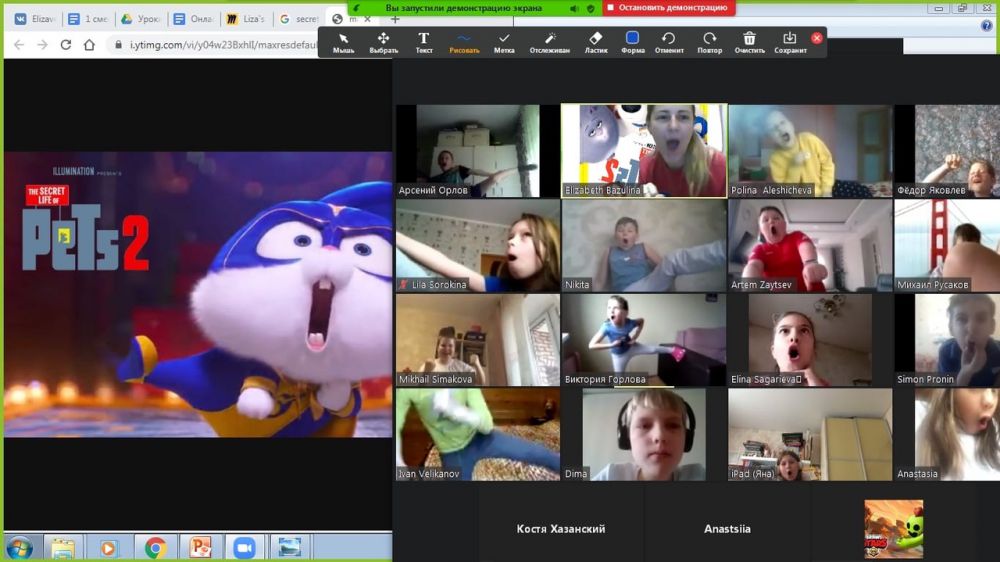The width and height of the screenshot is (1000, 562).
Task: Reload the browser page
Action: pyautogui.click(x=66, y=45)
